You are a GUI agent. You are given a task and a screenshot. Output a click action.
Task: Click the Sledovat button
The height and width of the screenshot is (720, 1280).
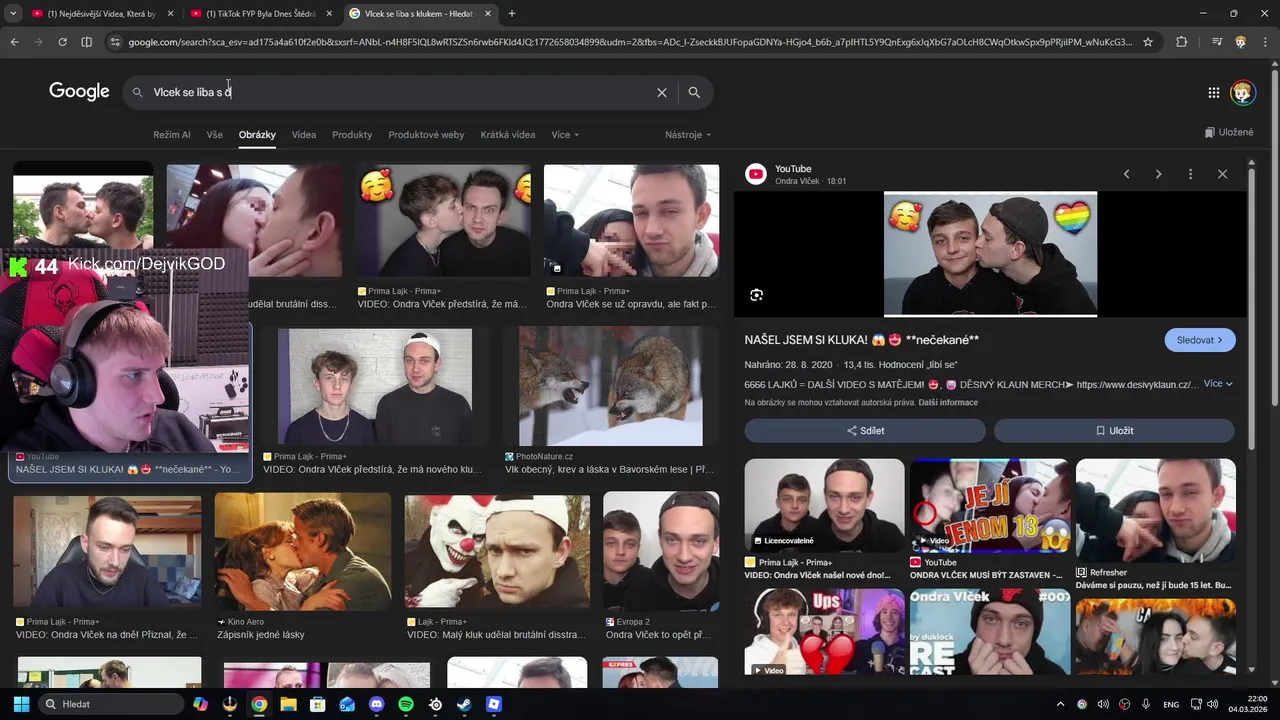pyautogui.click(x=1200, y=340)
